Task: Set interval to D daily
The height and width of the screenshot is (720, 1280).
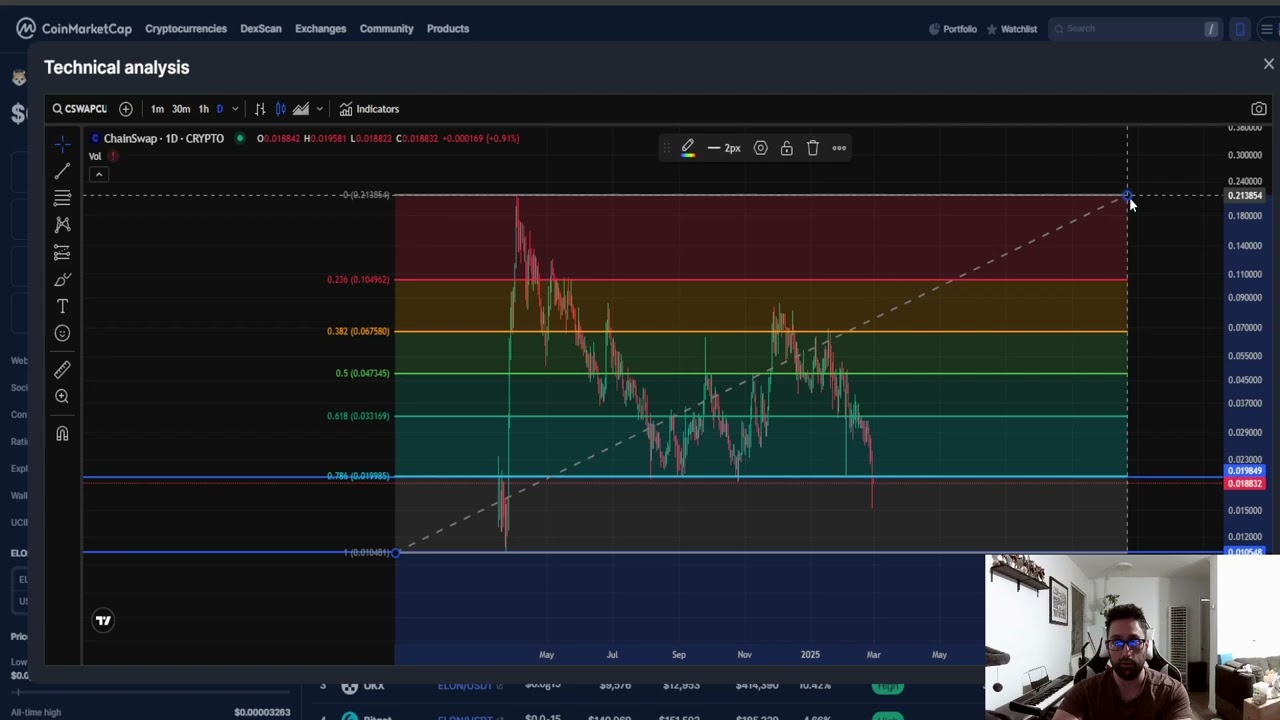Action: 220,109
